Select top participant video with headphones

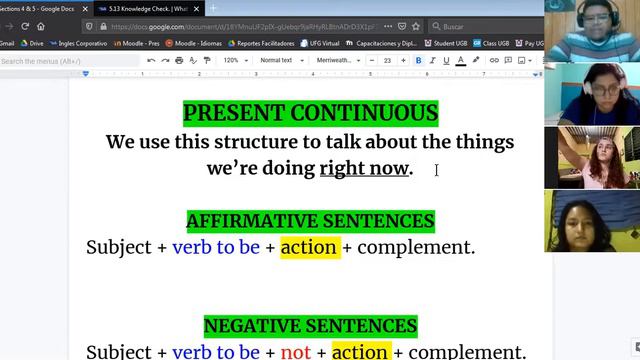click(x=592, y=31)
